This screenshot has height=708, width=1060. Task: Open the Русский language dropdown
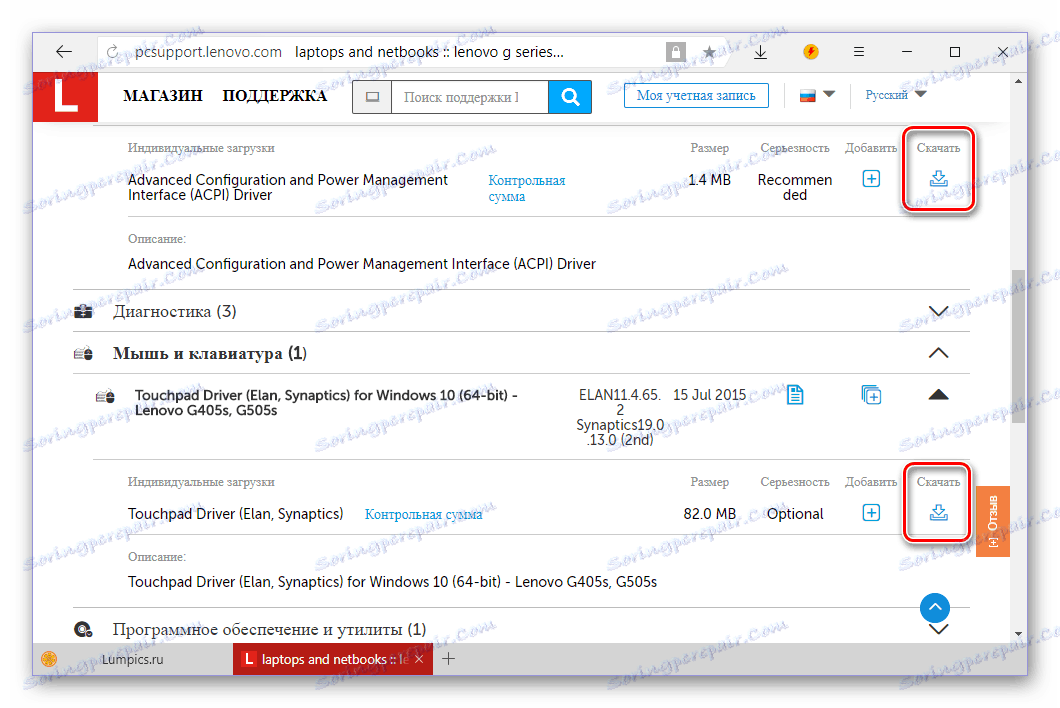coord(895,95)
